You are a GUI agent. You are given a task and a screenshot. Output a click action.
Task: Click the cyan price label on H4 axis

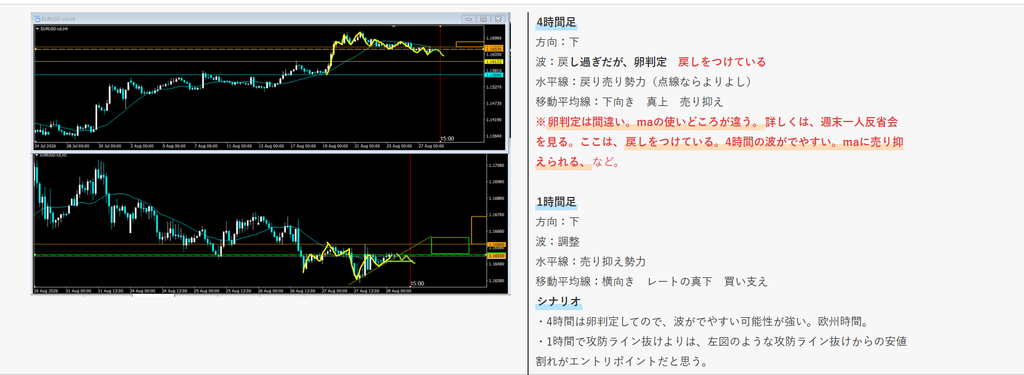[493, 75]
